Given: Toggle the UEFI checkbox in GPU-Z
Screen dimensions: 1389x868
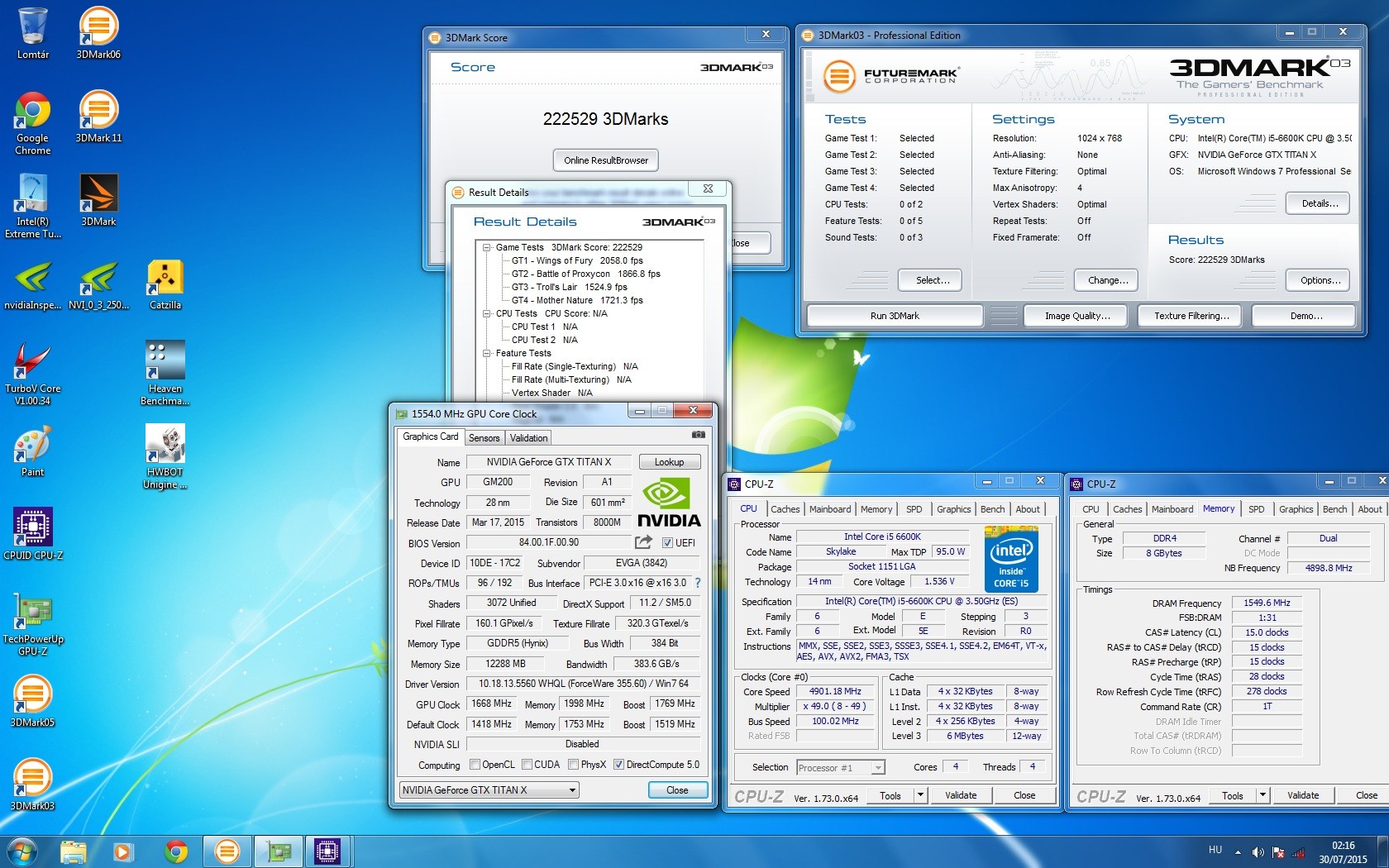Looking at the screenshot, I should 667,543.
